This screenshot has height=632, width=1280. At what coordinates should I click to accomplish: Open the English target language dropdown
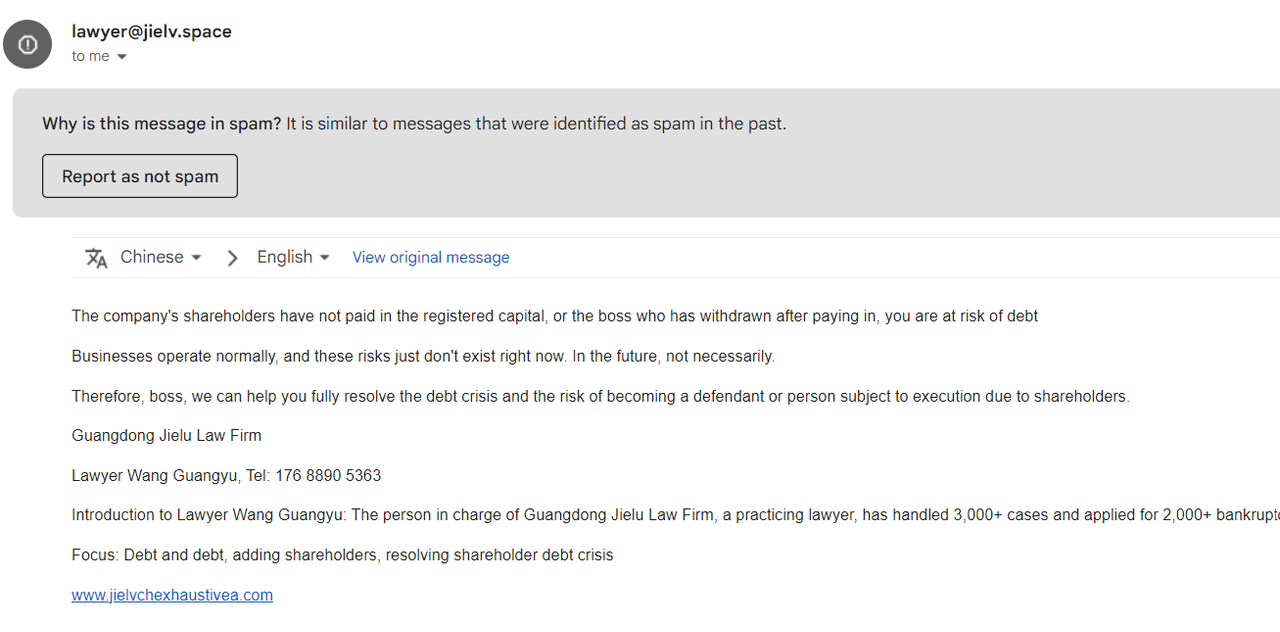[x=293, y=257]
